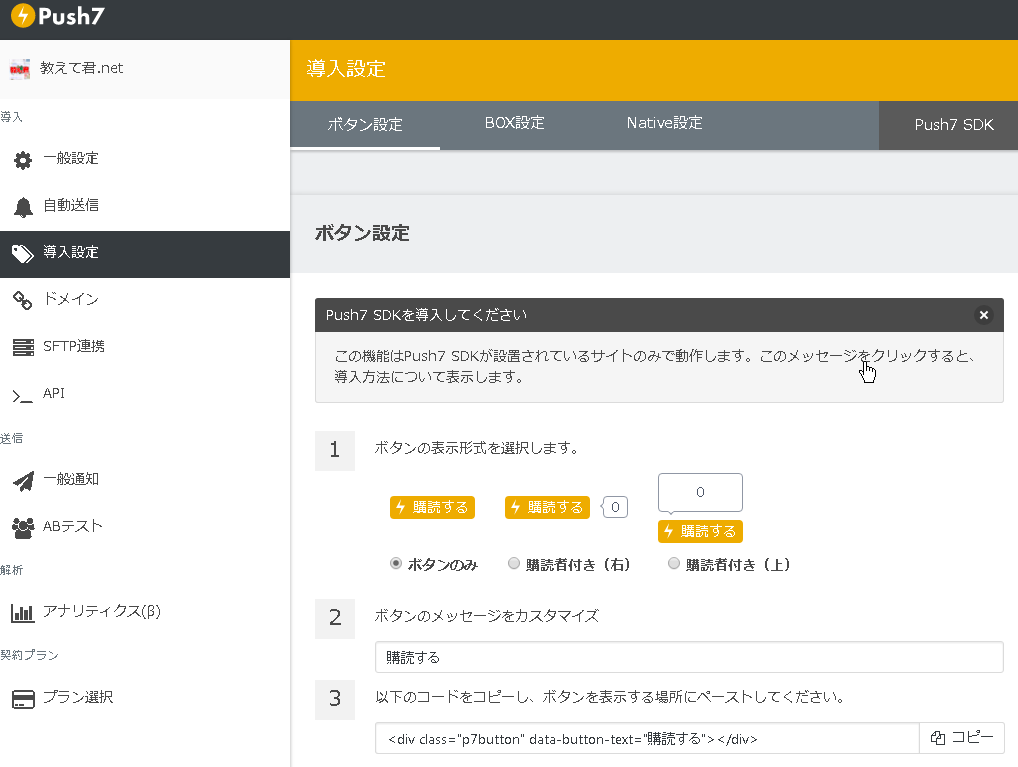Open SFTP連携 page
The width and height of the screenshot is (1018, 767).
145,346
